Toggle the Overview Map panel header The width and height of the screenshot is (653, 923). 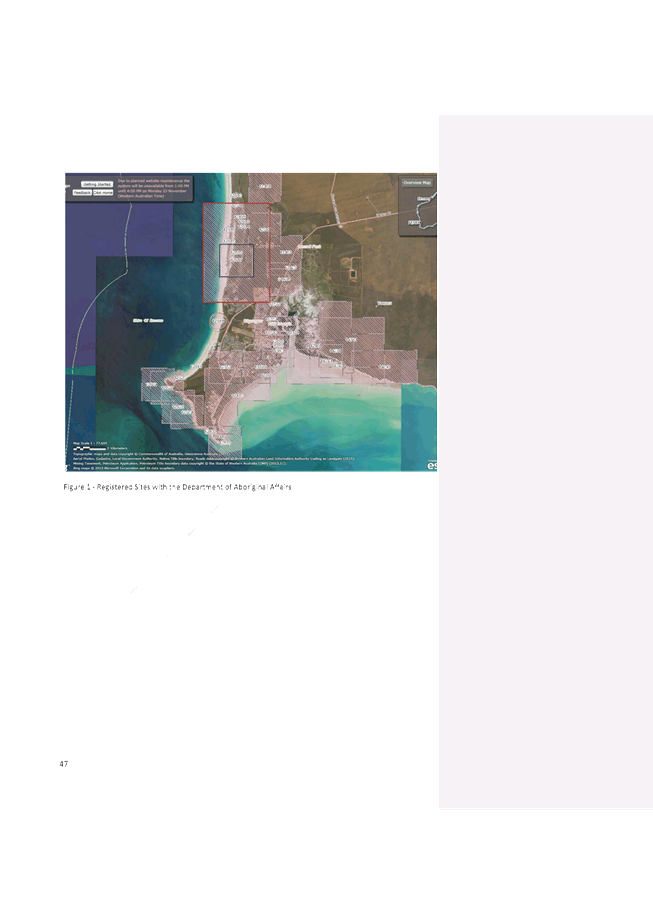417,183
